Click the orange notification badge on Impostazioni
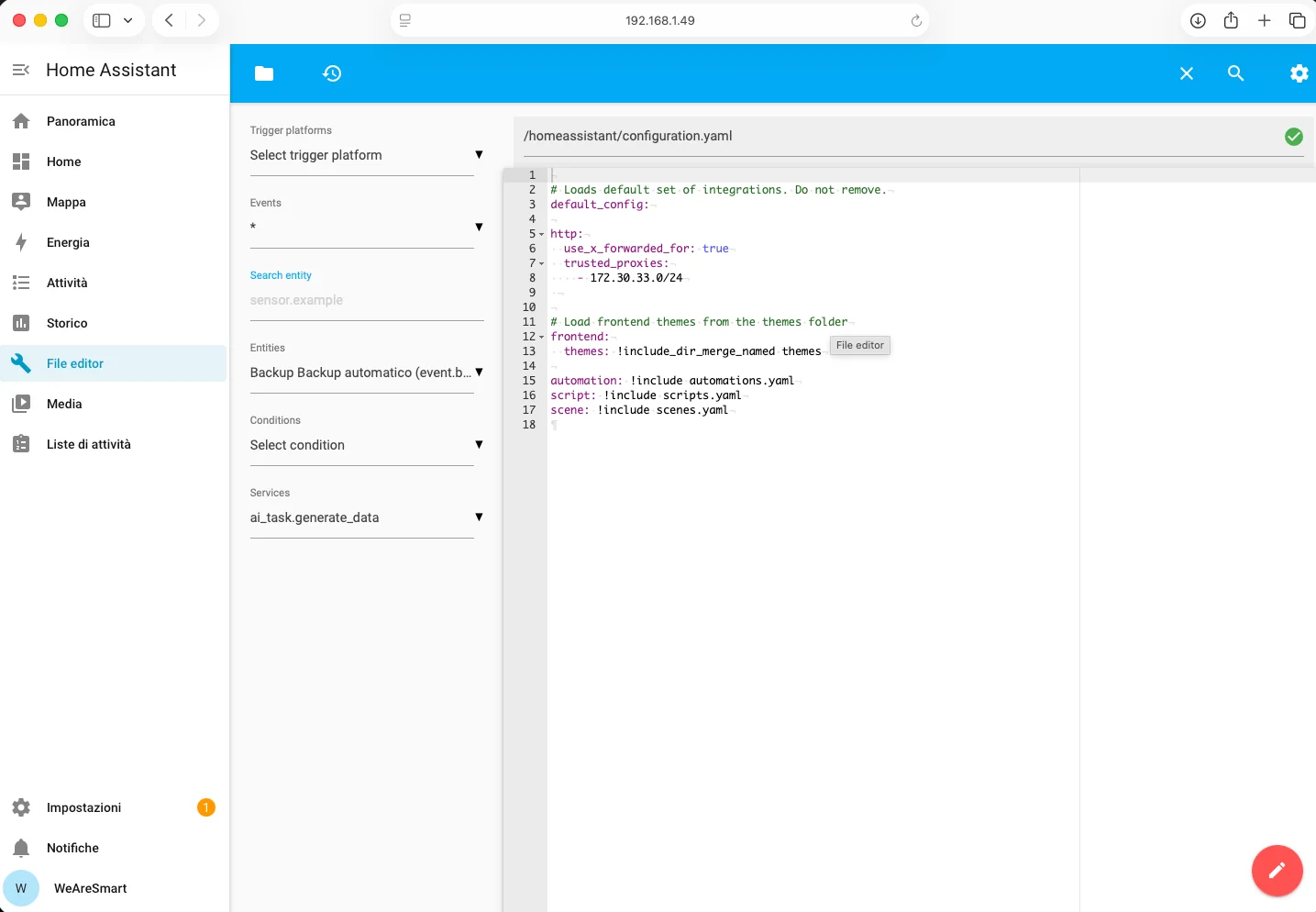This screenshot has width=1316, height=912. [206, 807]
